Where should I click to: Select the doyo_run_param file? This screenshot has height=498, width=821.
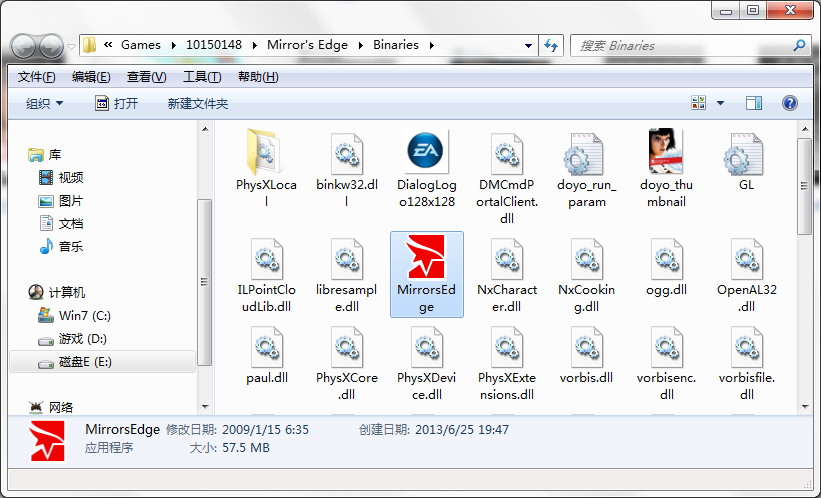(586, 170)
